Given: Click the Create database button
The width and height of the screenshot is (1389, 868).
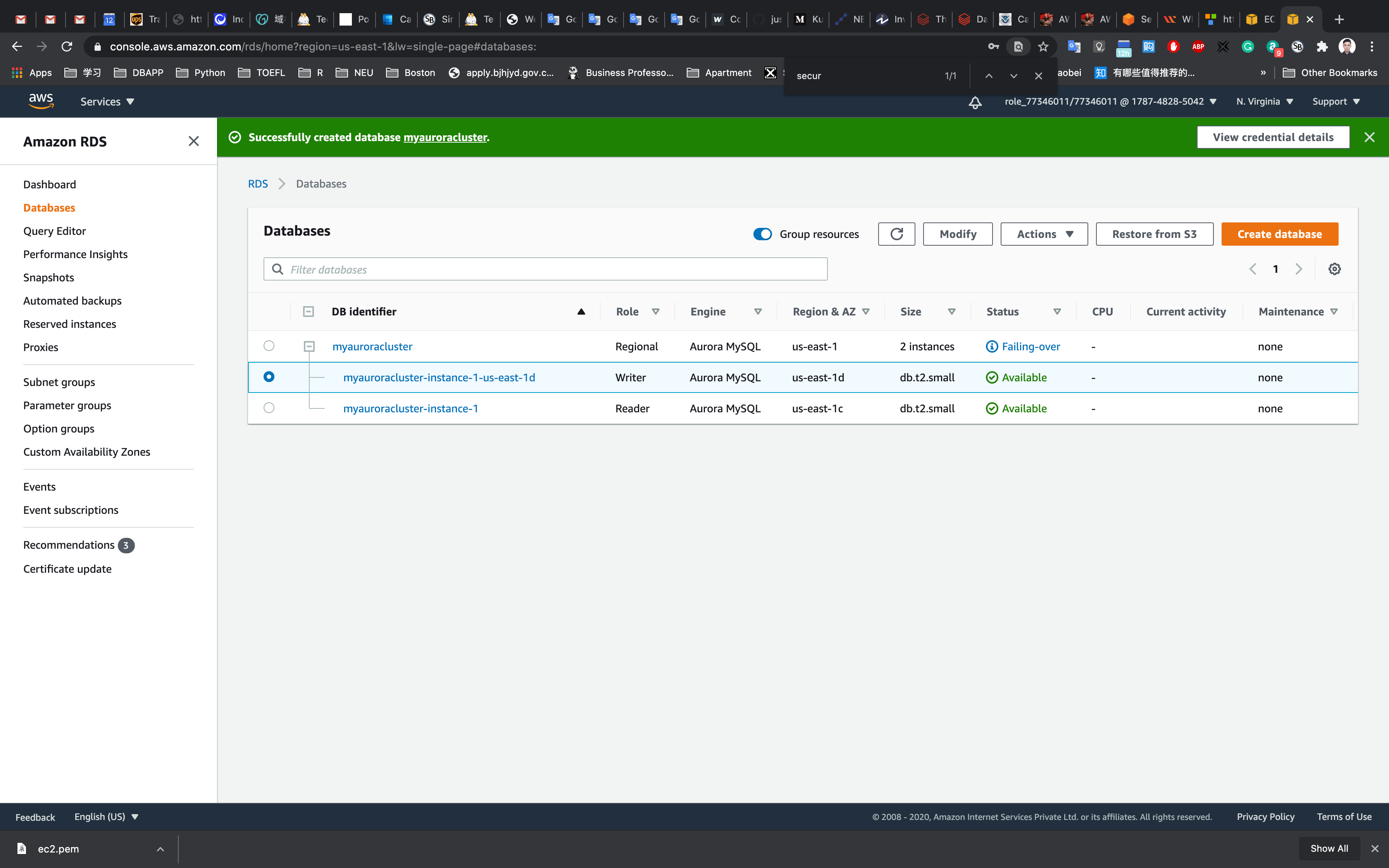Looking at the screenshot, I should tap(1279, 234).
